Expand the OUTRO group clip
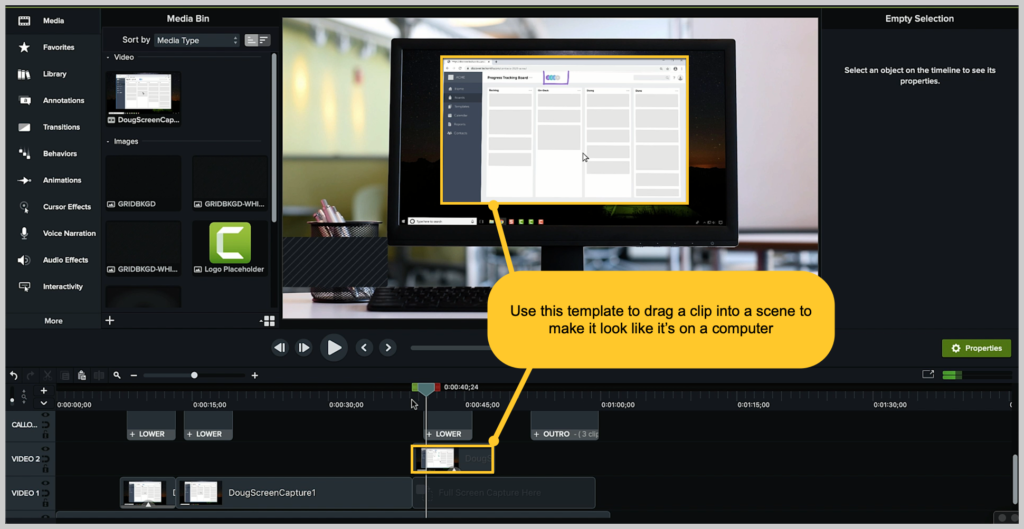This screenshot has height=529, width=1024. [536, 434]
